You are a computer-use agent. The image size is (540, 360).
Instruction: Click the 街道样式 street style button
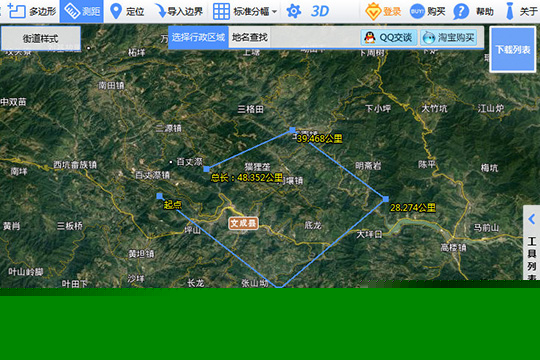[41, 39]
